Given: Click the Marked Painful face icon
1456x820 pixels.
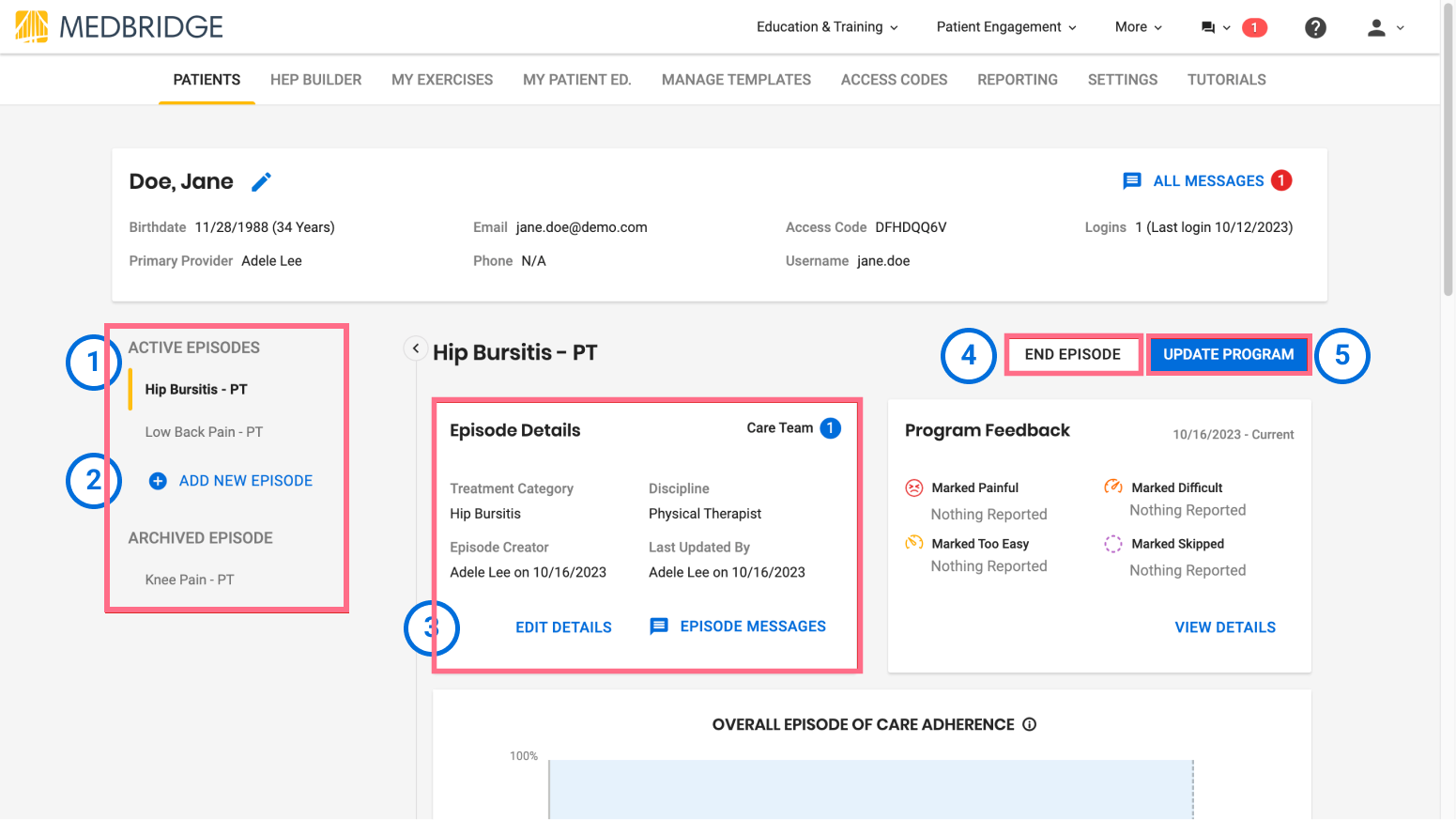Looking at the screenshot, I should click(913, 487).
